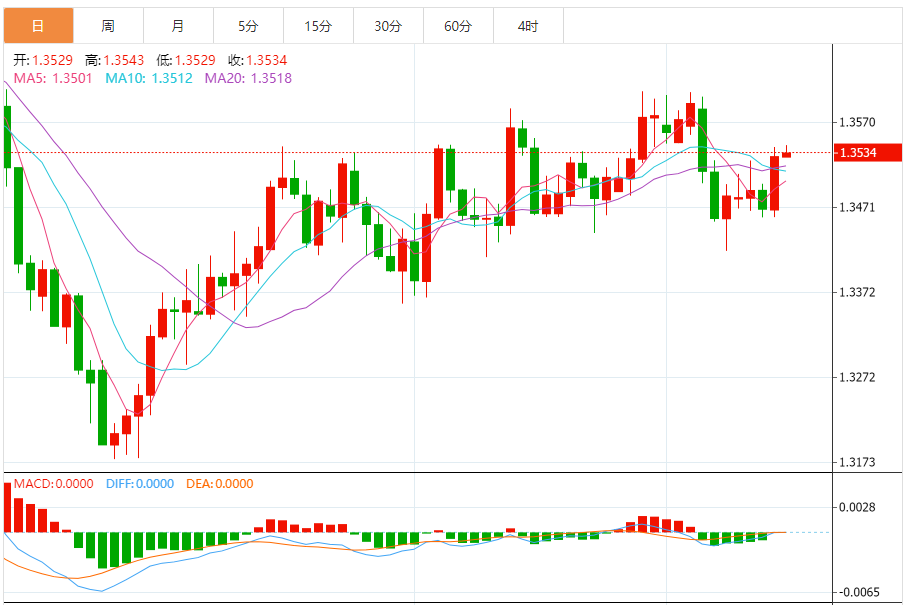Open the 15分 interval tab
The height and width of the screenshot is (605, 910).
319,26
